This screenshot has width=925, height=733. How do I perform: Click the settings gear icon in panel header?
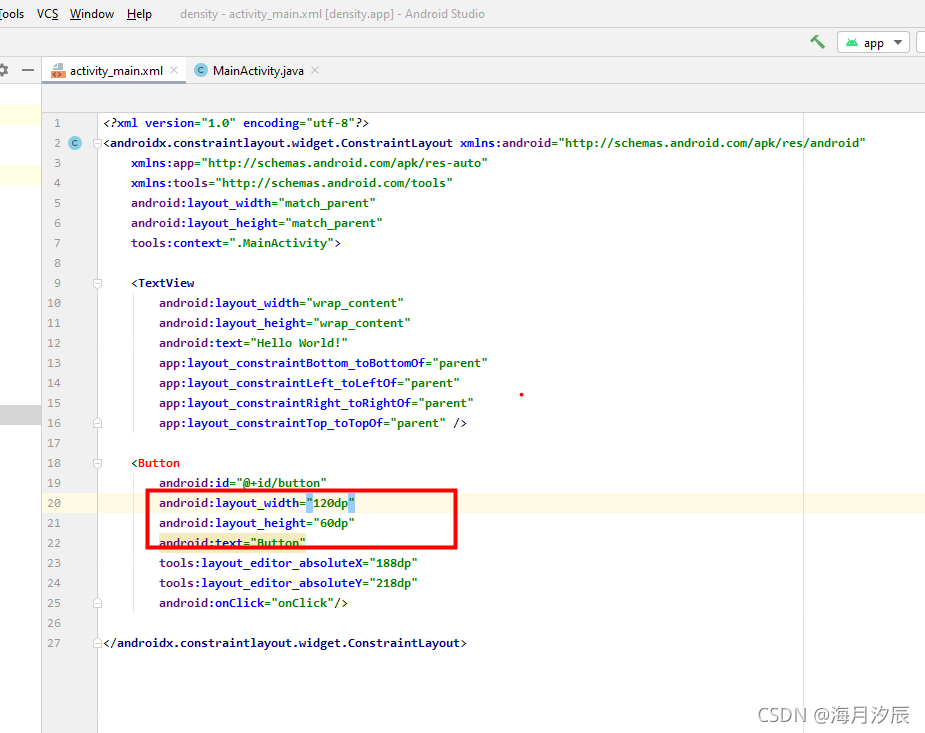(4, 70)
